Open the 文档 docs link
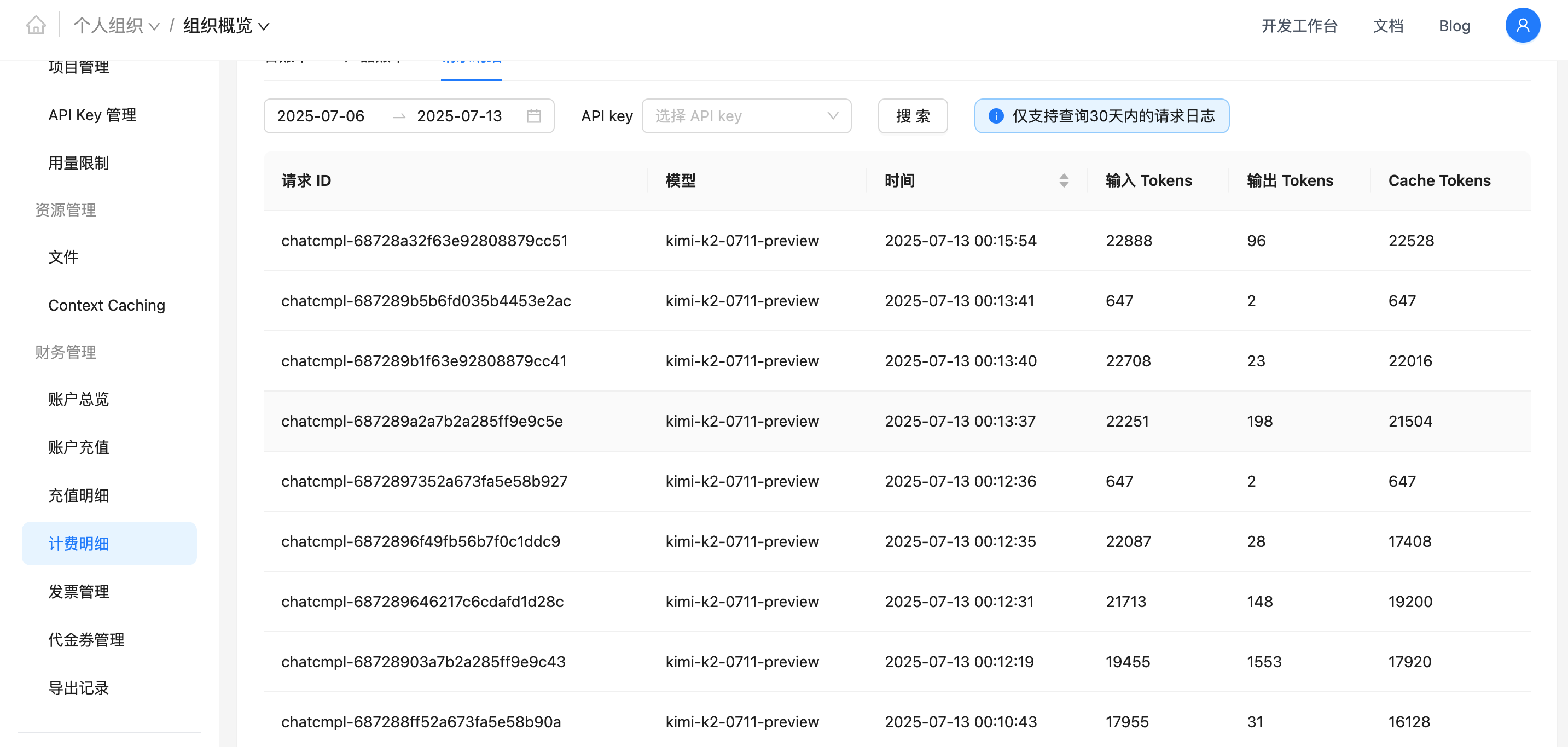Viewport: 1568px width, 747px height. [1387, 26]
